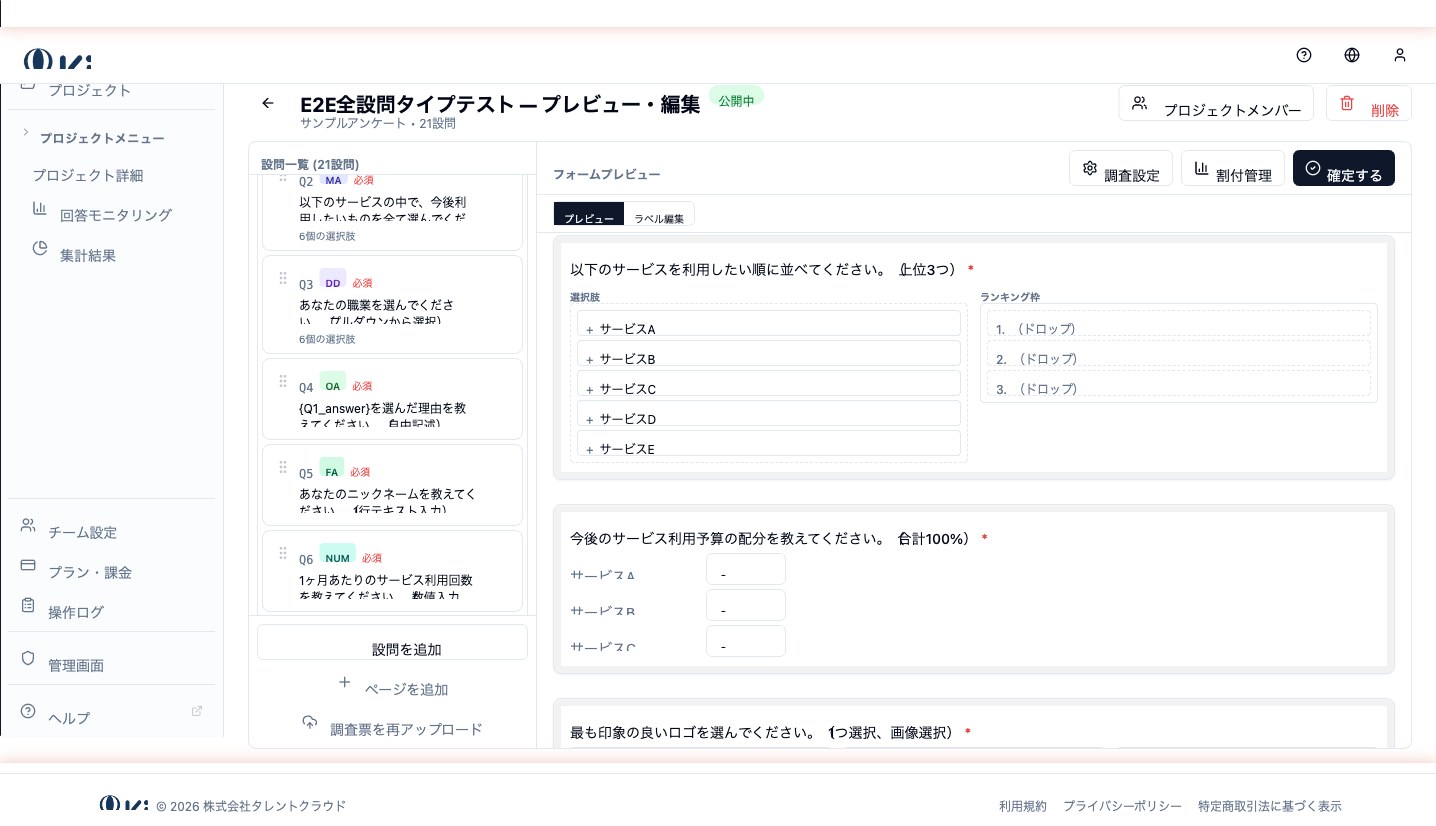Select the プレビュー tab

tap(588, 217)
